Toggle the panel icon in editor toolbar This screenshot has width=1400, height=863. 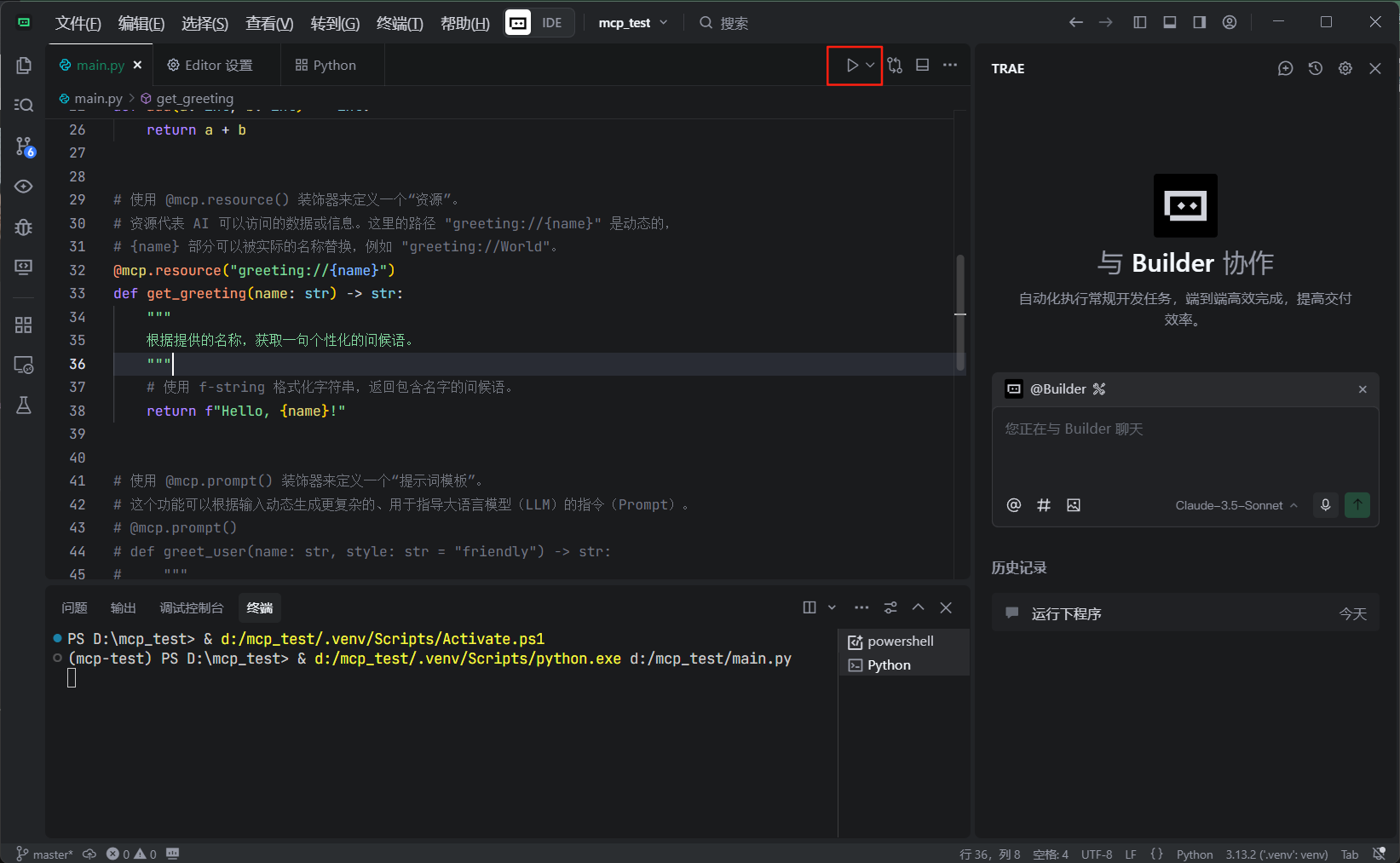coord(922,66)
